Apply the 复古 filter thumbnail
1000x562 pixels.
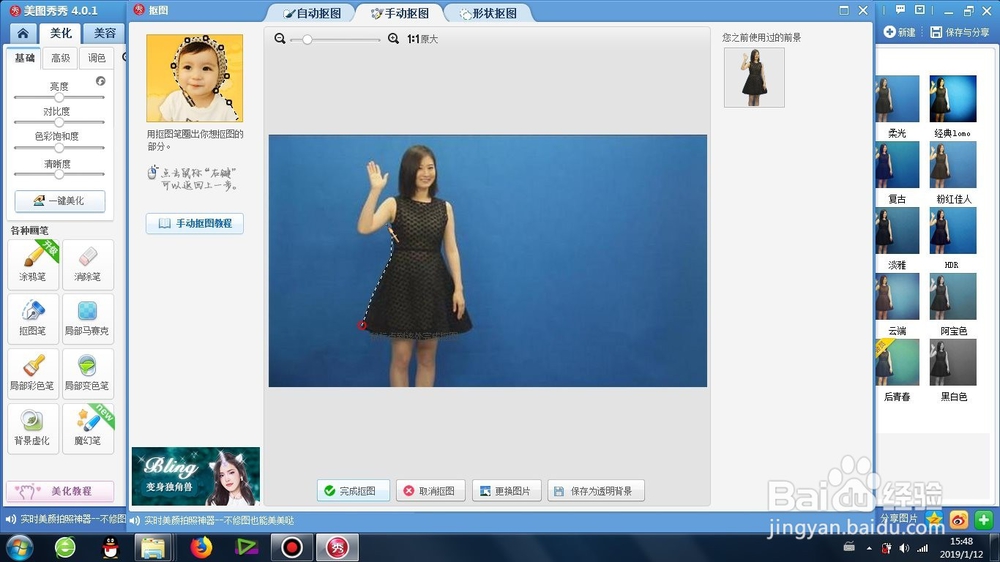tap(897, 165)
